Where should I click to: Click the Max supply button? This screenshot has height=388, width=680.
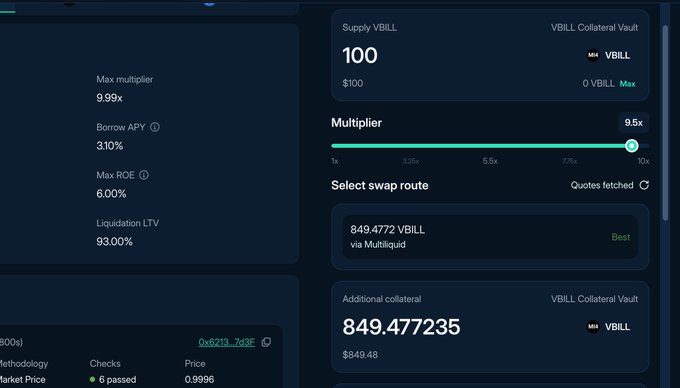coord(628,84)
